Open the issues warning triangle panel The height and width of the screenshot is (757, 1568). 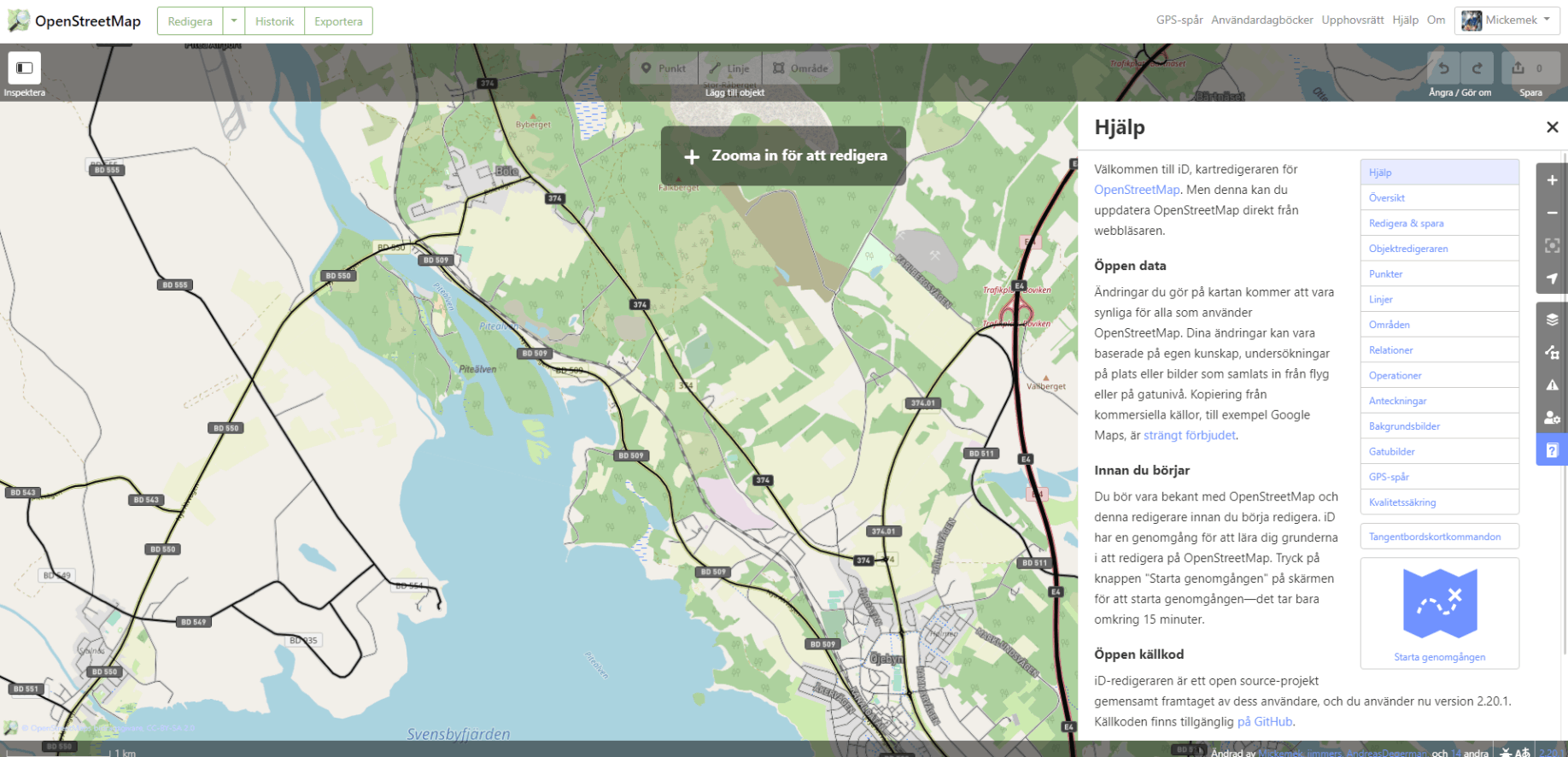coord(1552,384)
